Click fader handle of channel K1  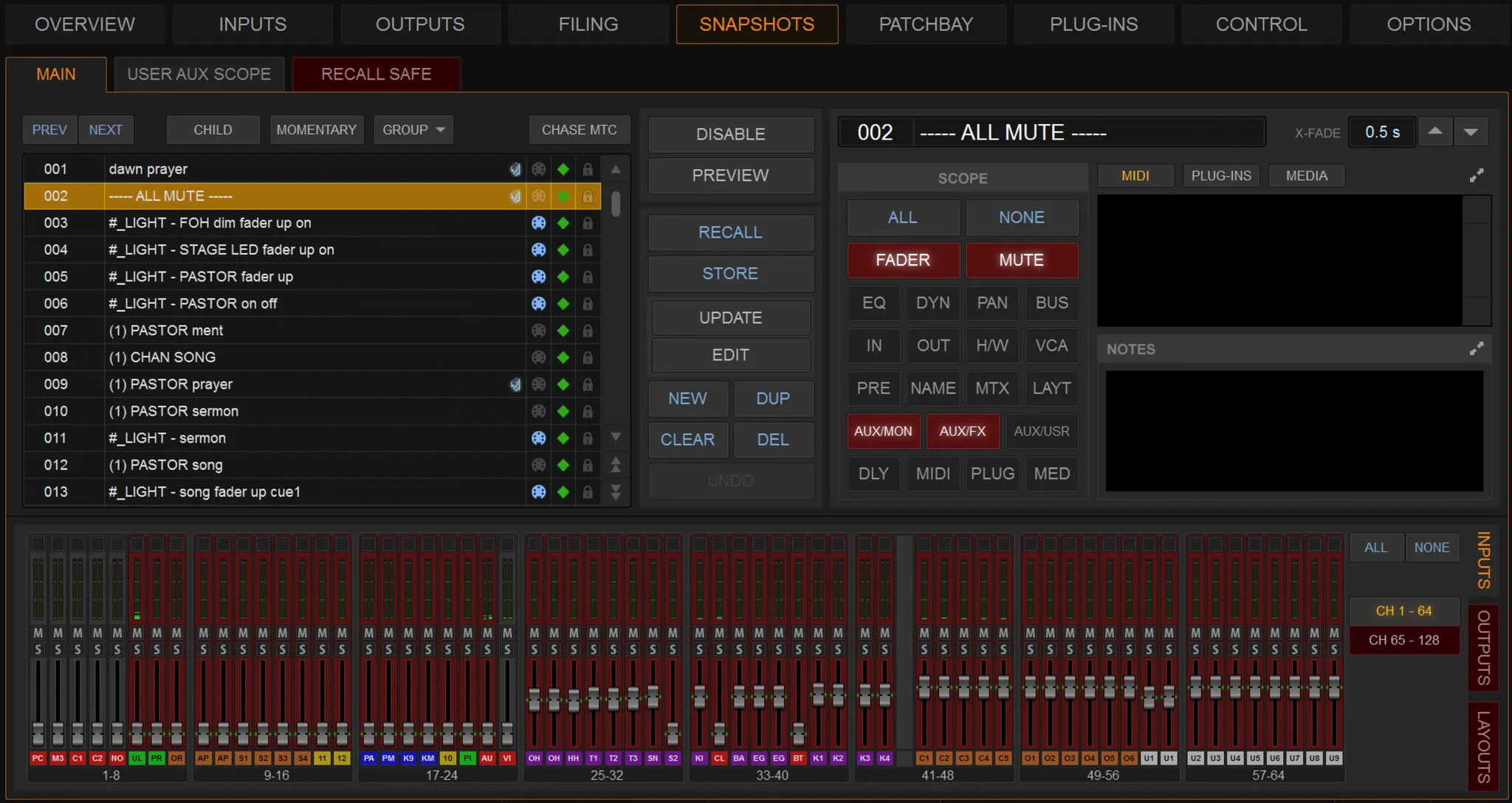pyautogui.click(x=818, y=692)
